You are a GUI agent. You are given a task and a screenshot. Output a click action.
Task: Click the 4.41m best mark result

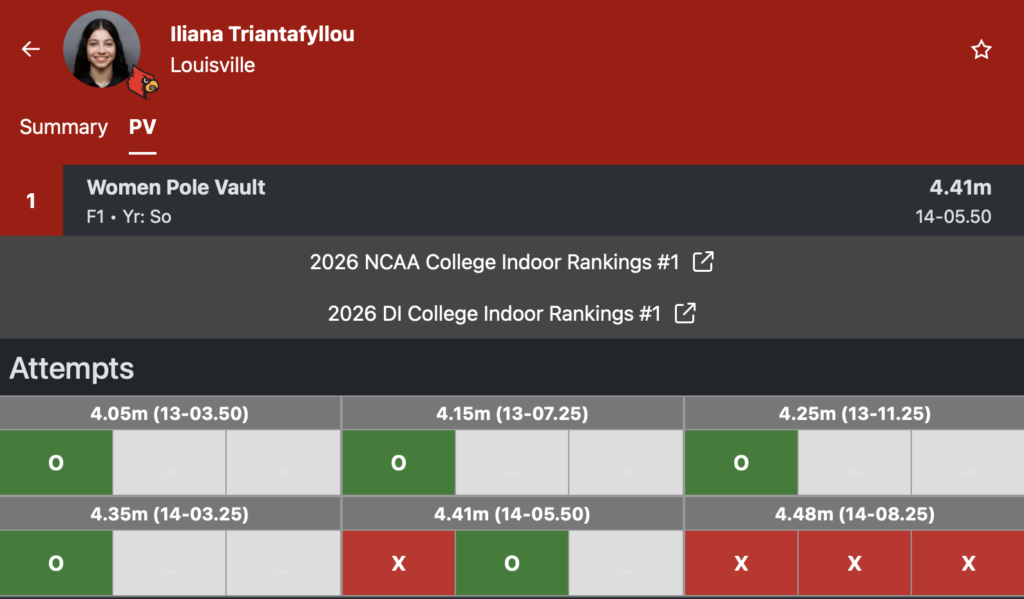(960, 187)
